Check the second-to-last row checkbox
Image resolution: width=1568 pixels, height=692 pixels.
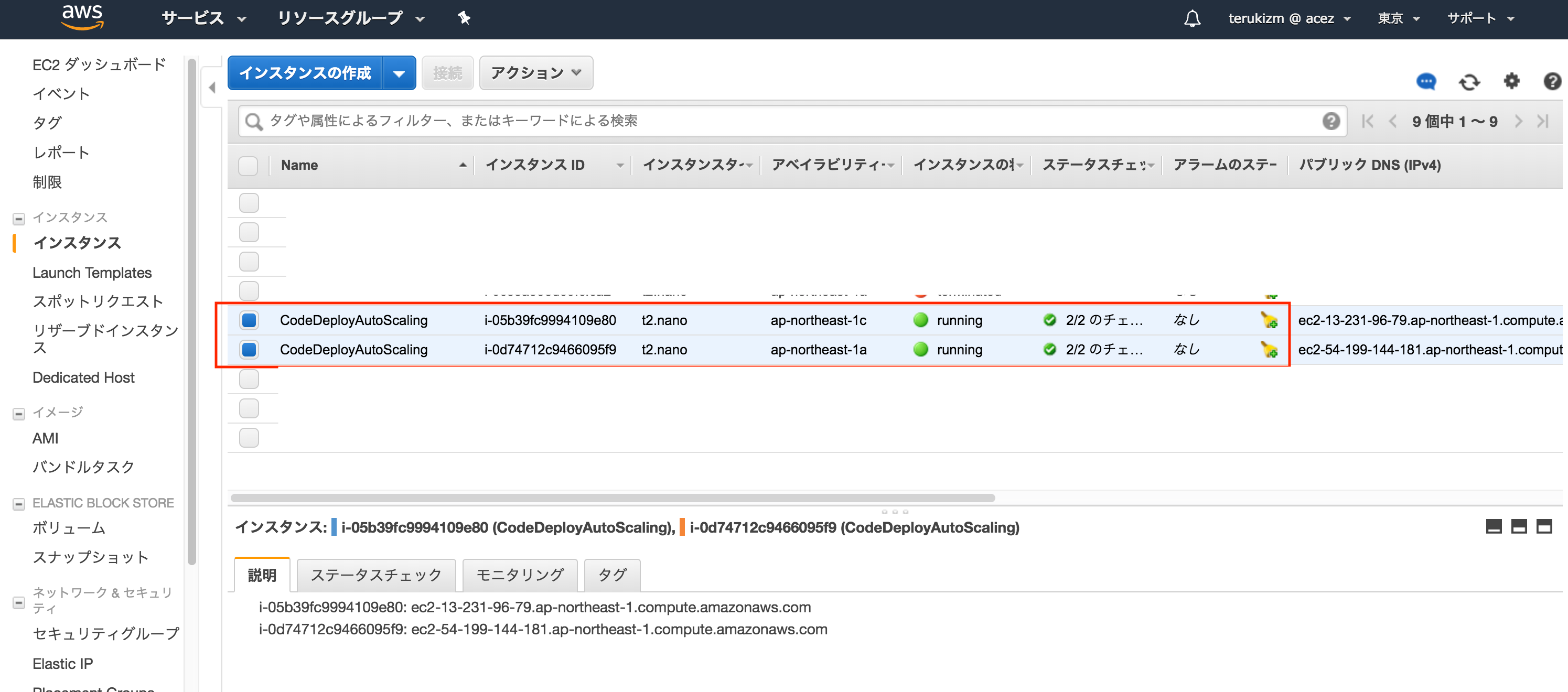point(249,408)
